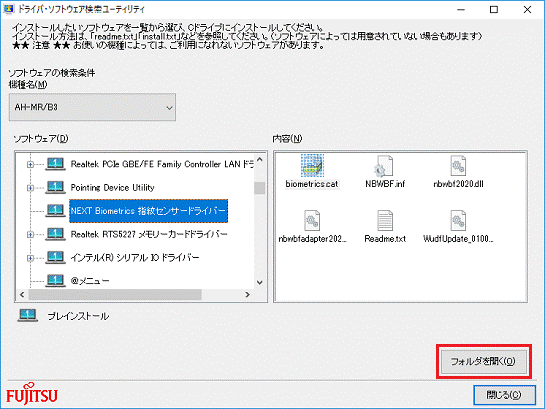
Task: Select the nbwbf2020.dll file icon
Action: pos(458,166)
